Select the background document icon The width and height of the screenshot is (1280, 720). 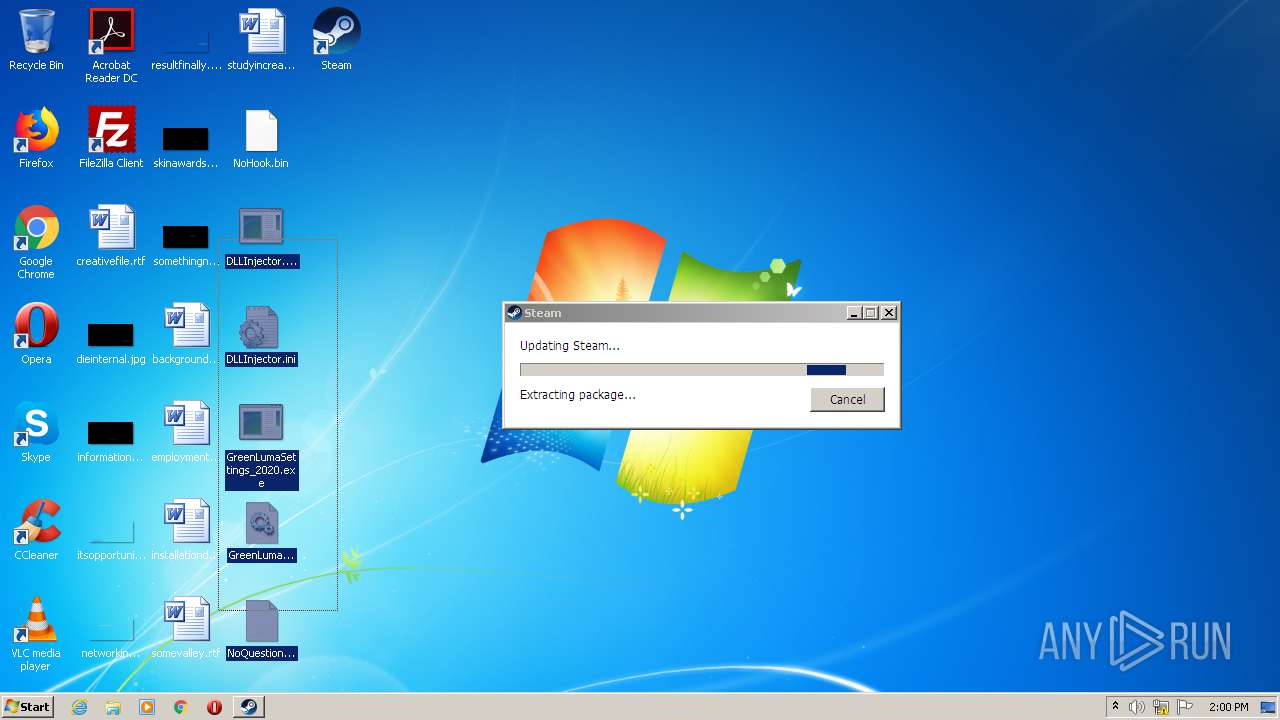(x=186, y=334)
